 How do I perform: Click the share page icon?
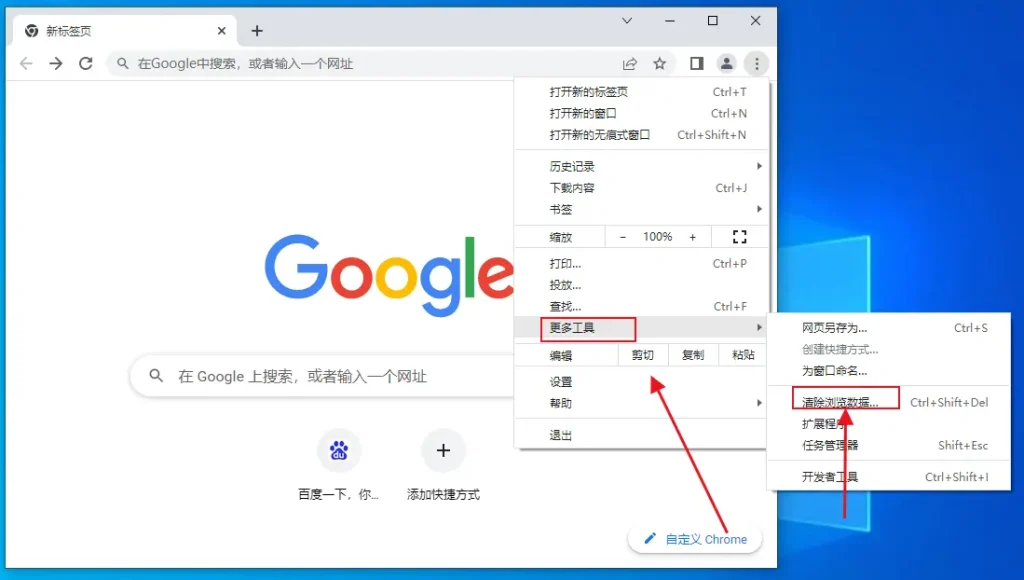[630, 63]
